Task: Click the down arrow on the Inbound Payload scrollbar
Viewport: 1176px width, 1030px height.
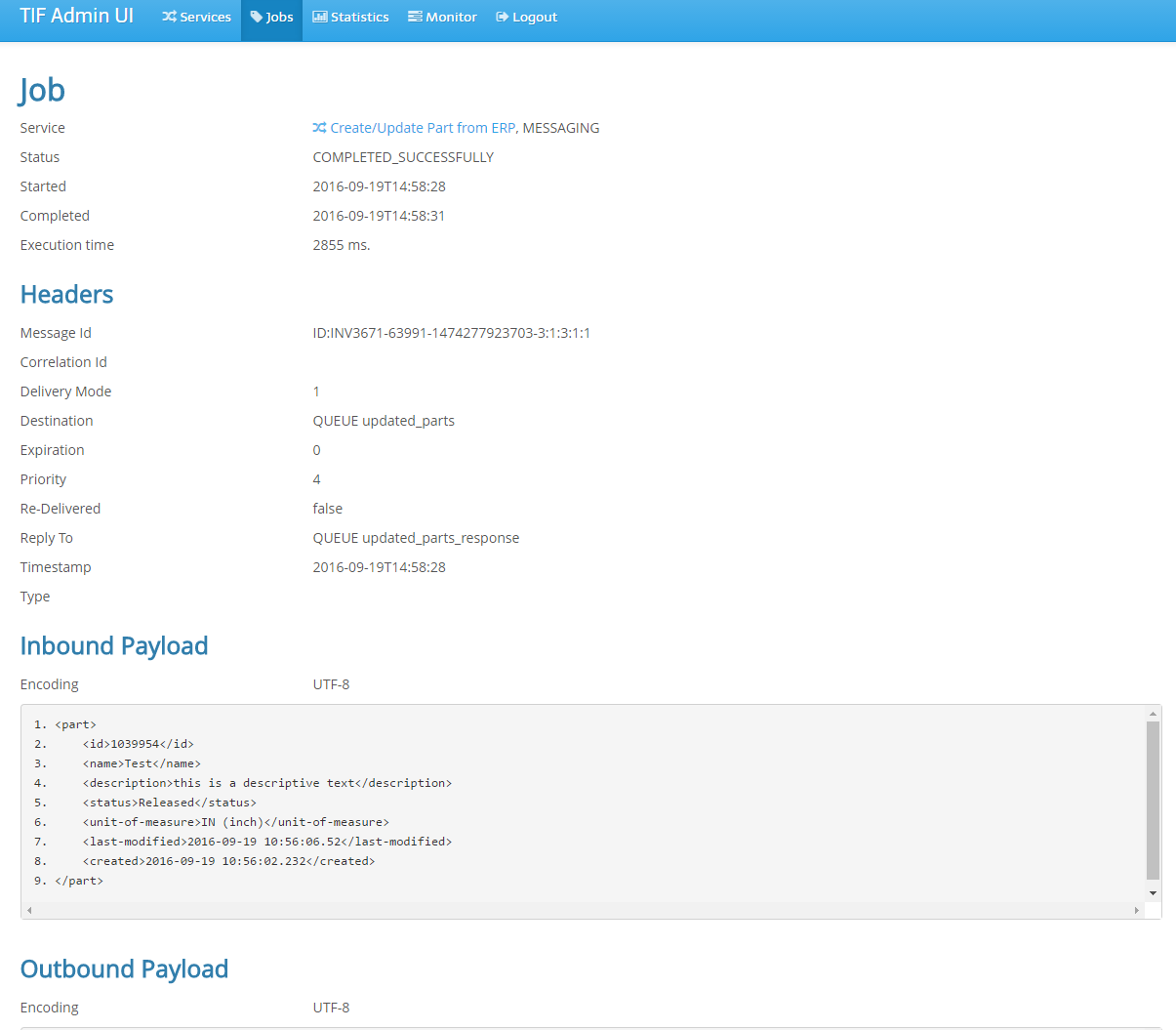Action: 1154,893
